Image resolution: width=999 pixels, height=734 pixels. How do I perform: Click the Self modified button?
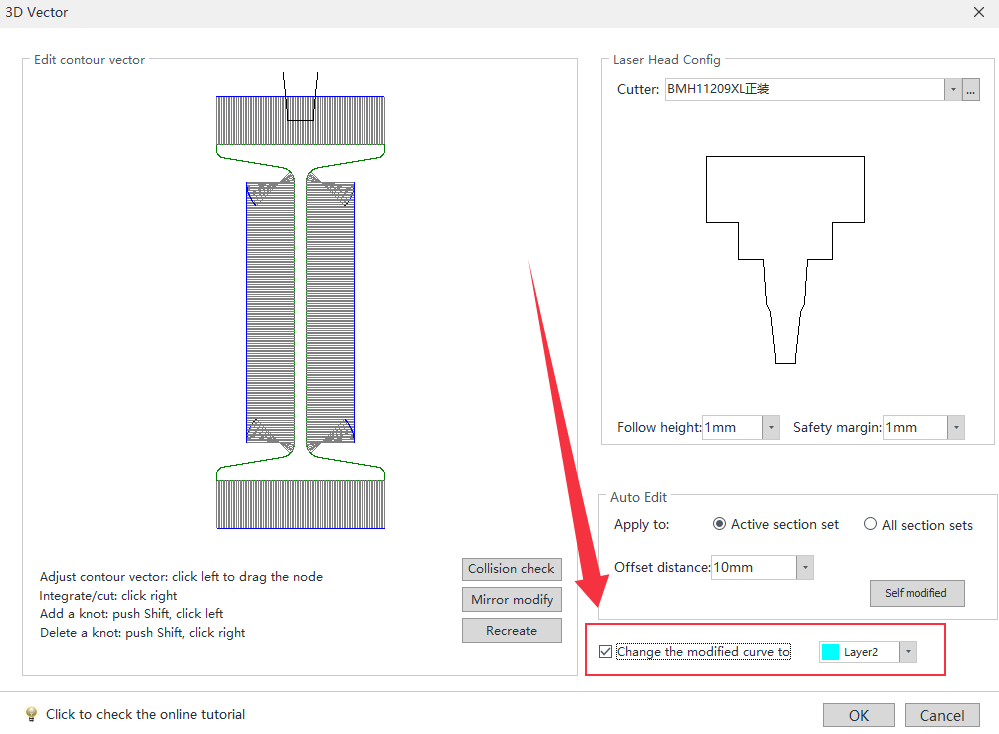(917, 593)
